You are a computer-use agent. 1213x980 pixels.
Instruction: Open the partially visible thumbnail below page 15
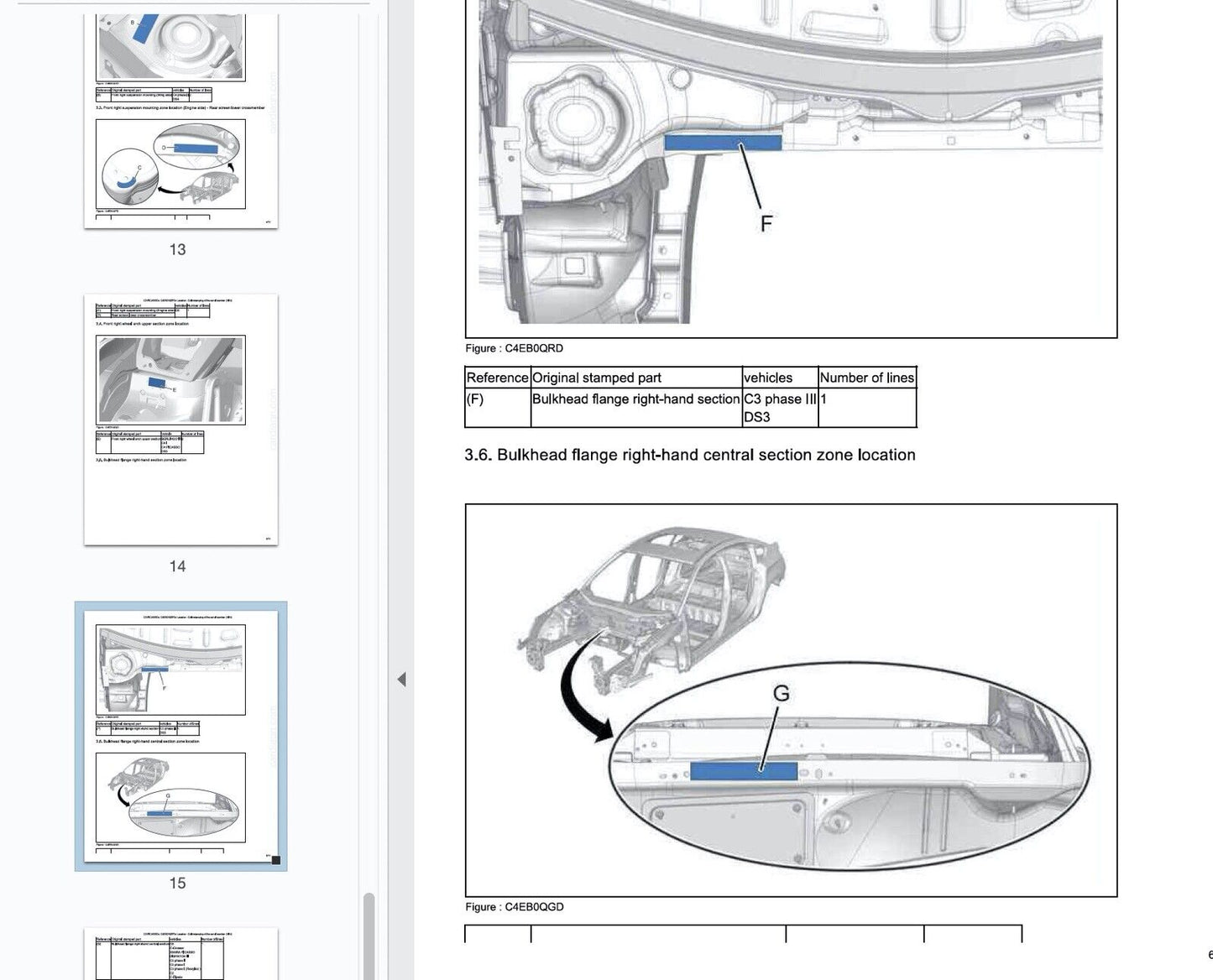click(x=180, y=953)
